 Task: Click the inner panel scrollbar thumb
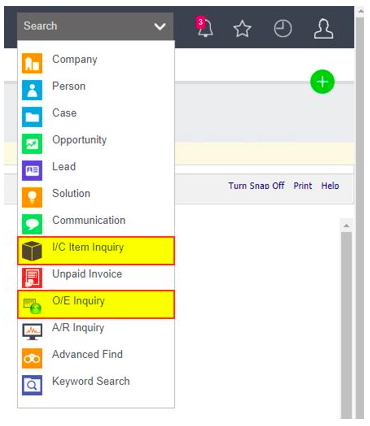346,325
